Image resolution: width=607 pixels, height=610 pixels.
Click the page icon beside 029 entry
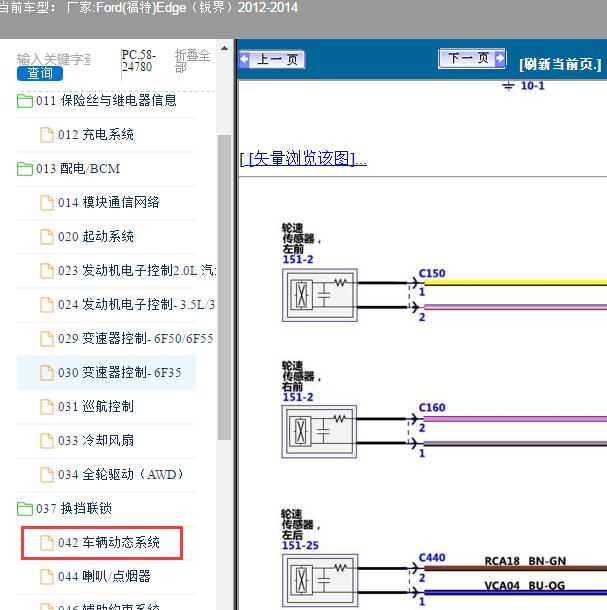(47, 339)
